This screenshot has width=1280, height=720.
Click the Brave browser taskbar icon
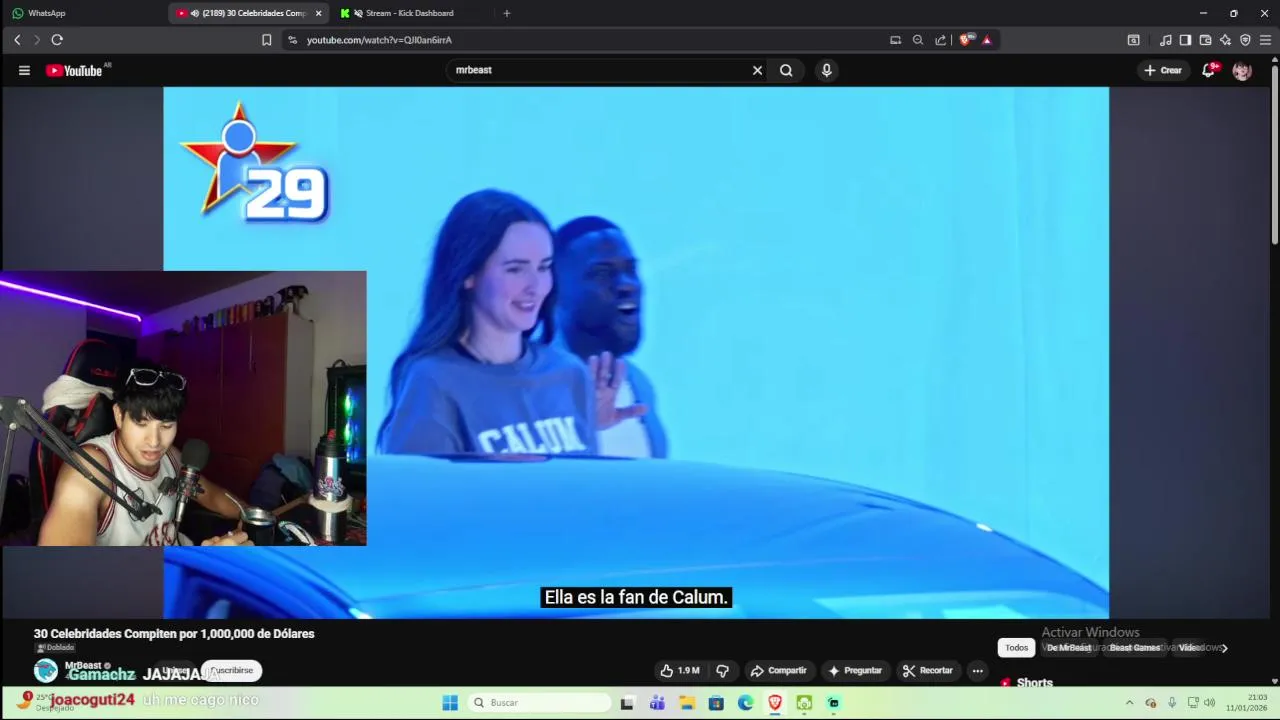(x=775, y=703)
